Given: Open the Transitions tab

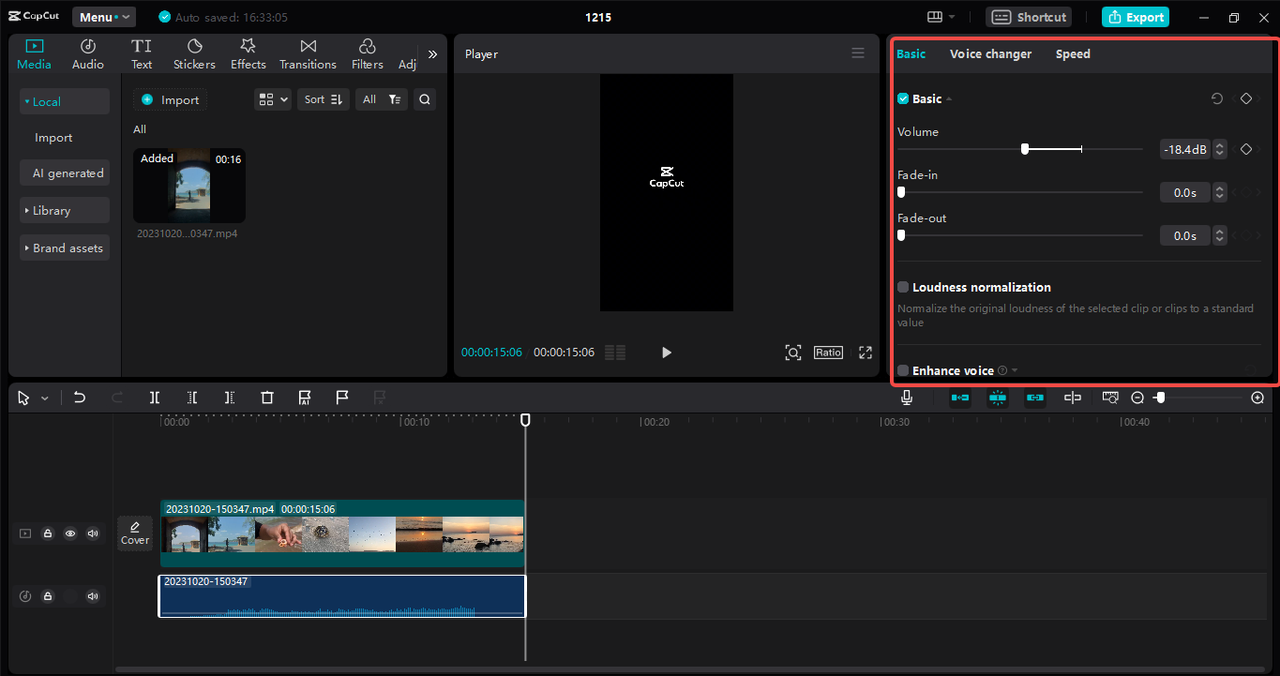Looking at the screenshot, I should click(x=308, y=55).
